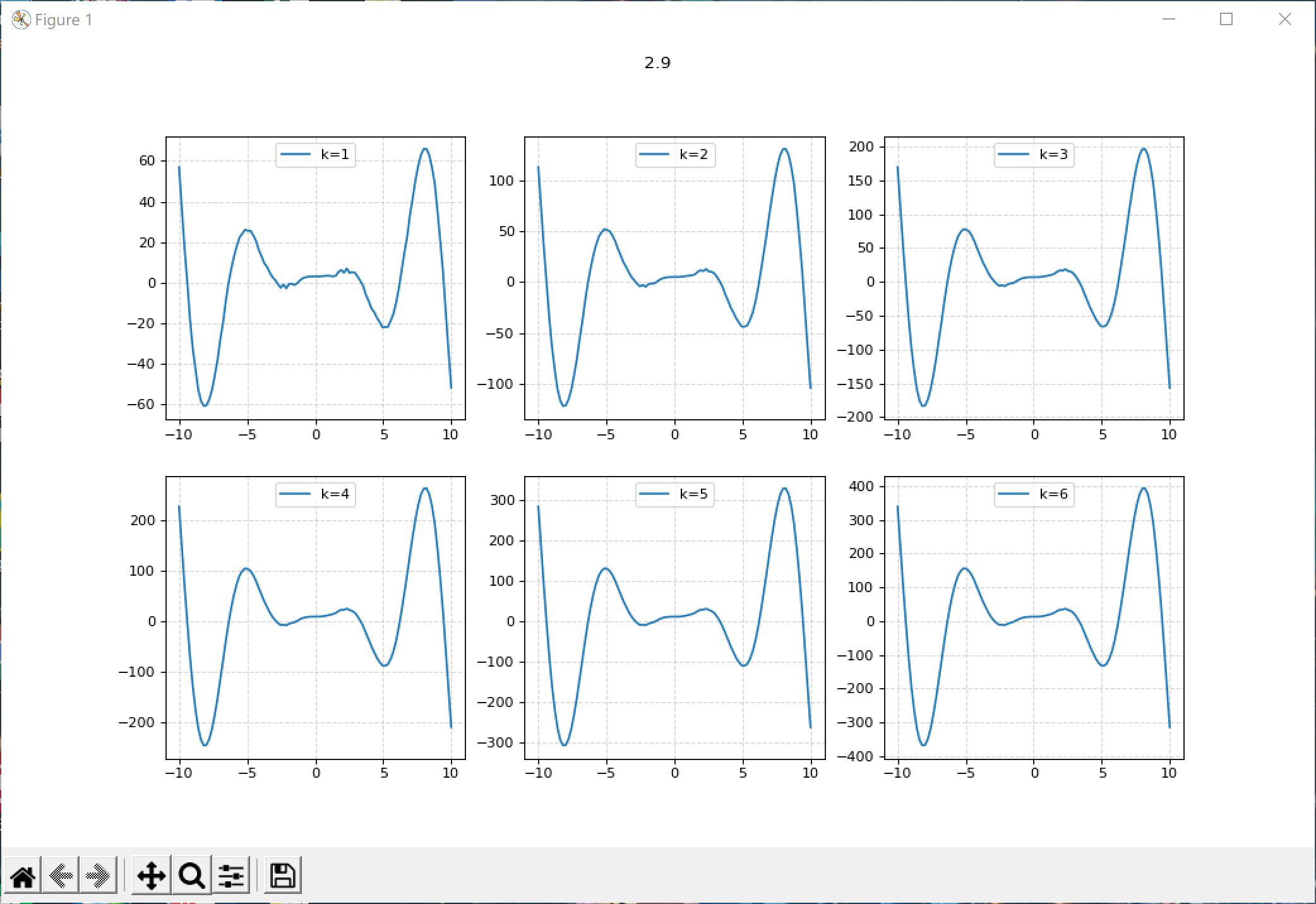Image resolution: width=1316 pixels, height=904 pixels.
Task: Minimize the Figure 1 window
Action: click(1169, 20)
